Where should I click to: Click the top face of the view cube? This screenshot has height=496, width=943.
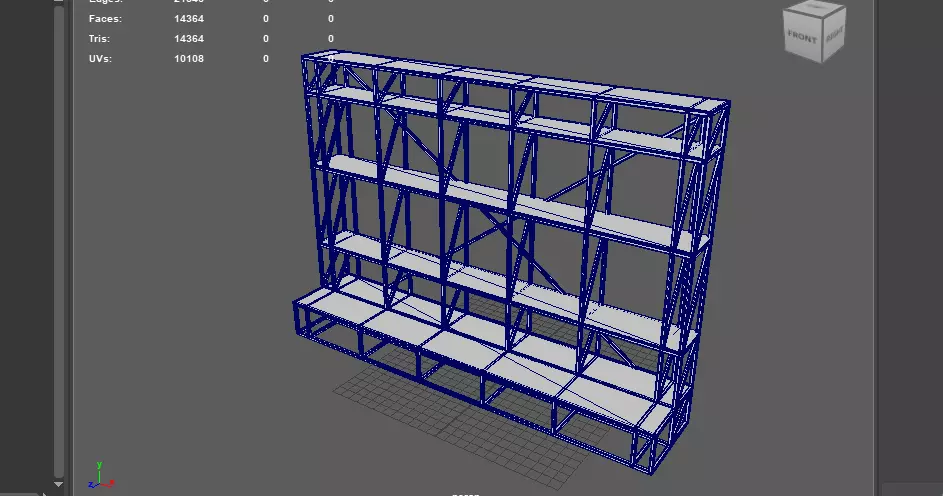point(816,7)
